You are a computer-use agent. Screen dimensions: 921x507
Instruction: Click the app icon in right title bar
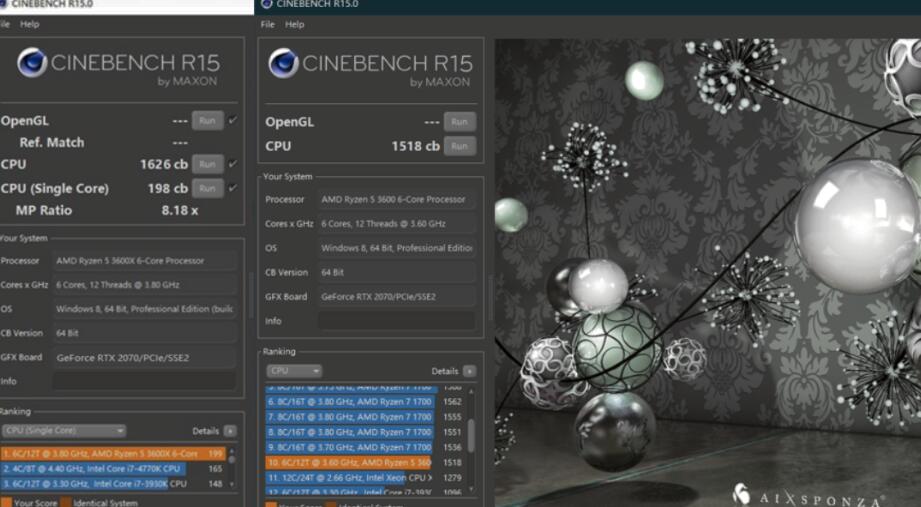(x=267, y=4)
